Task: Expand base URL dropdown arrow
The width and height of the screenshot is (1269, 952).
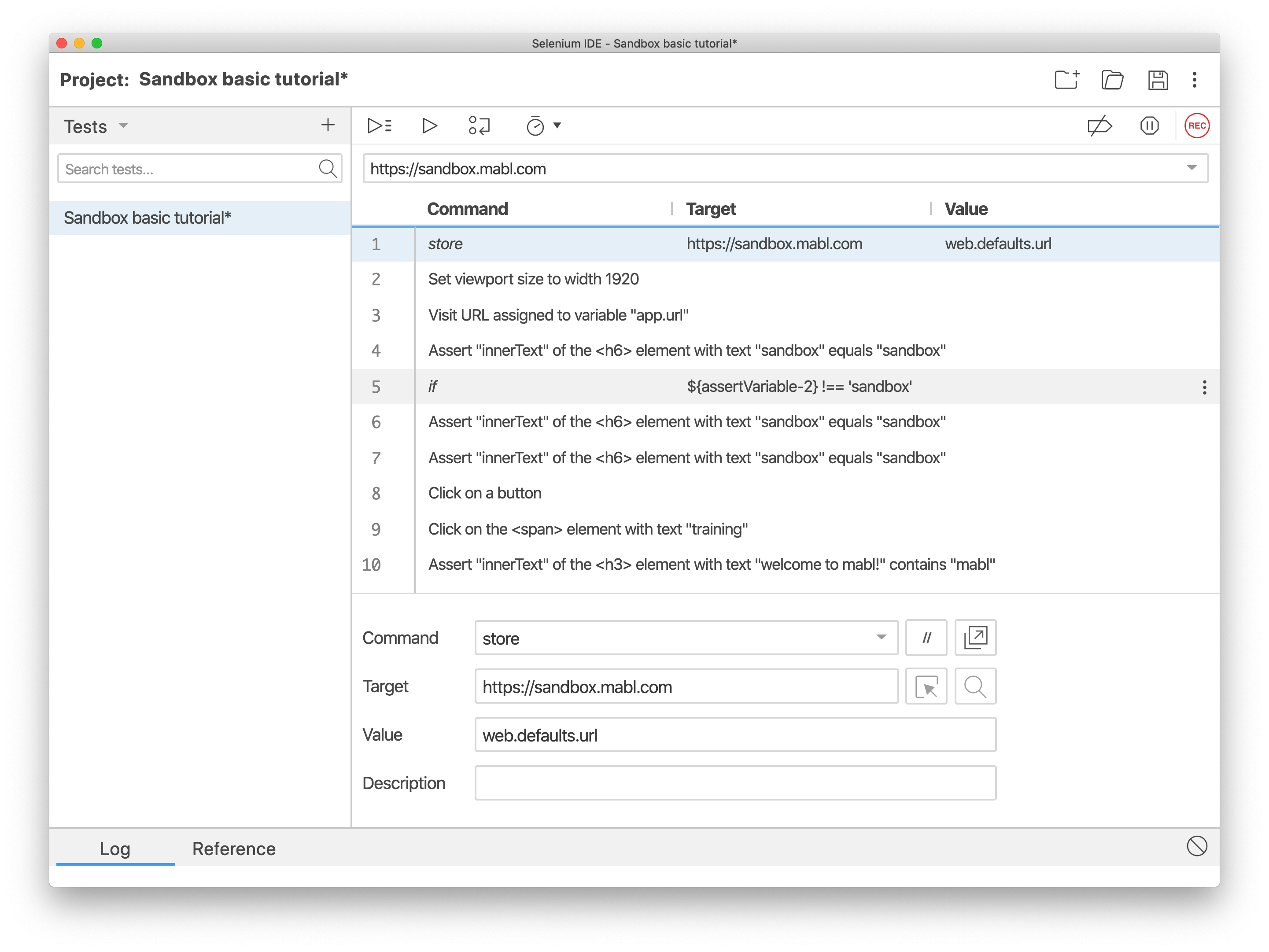Action: (x=1192, y=168)
